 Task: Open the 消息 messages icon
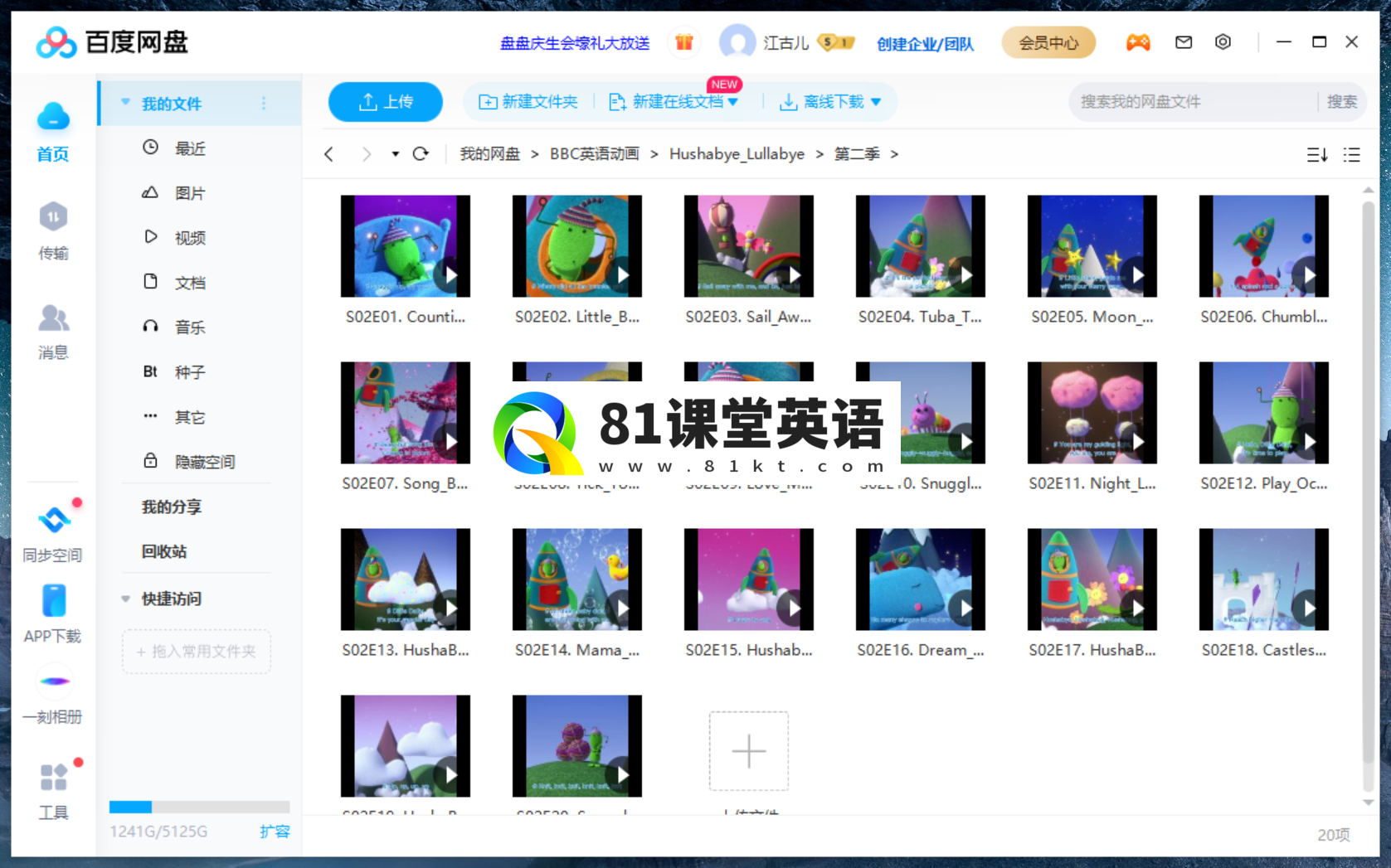pyautogui.click(x=53, y=318)
